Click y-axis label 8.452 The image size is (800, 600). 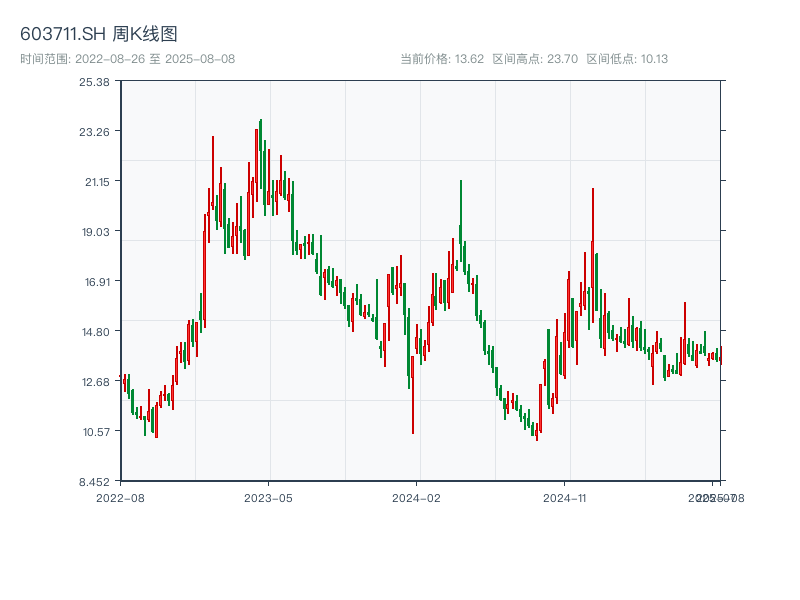click(x=94, y=482)
